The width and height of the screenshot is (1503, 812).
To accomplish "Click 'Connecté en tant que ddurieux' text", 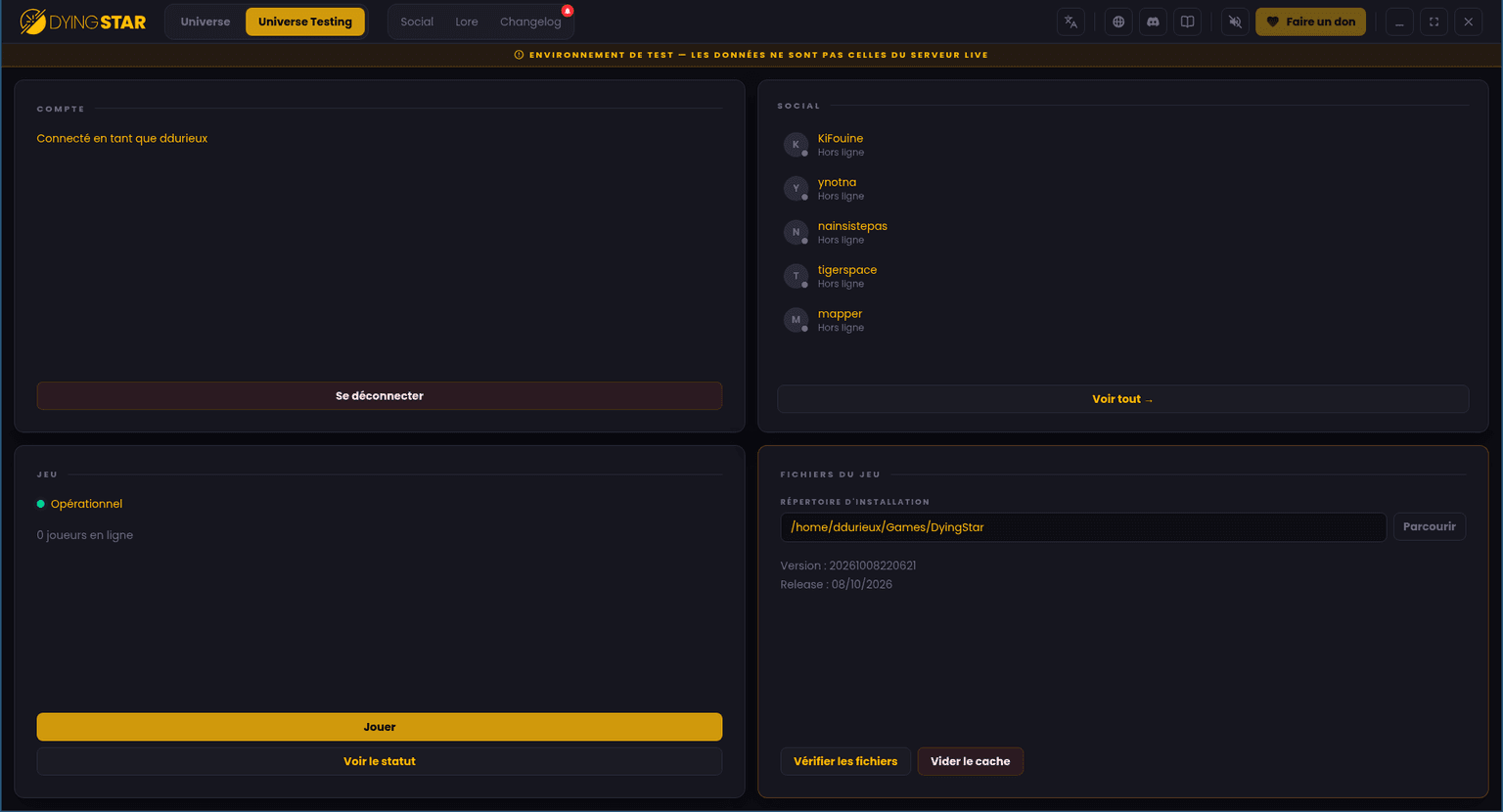I will tap(122, 139).
